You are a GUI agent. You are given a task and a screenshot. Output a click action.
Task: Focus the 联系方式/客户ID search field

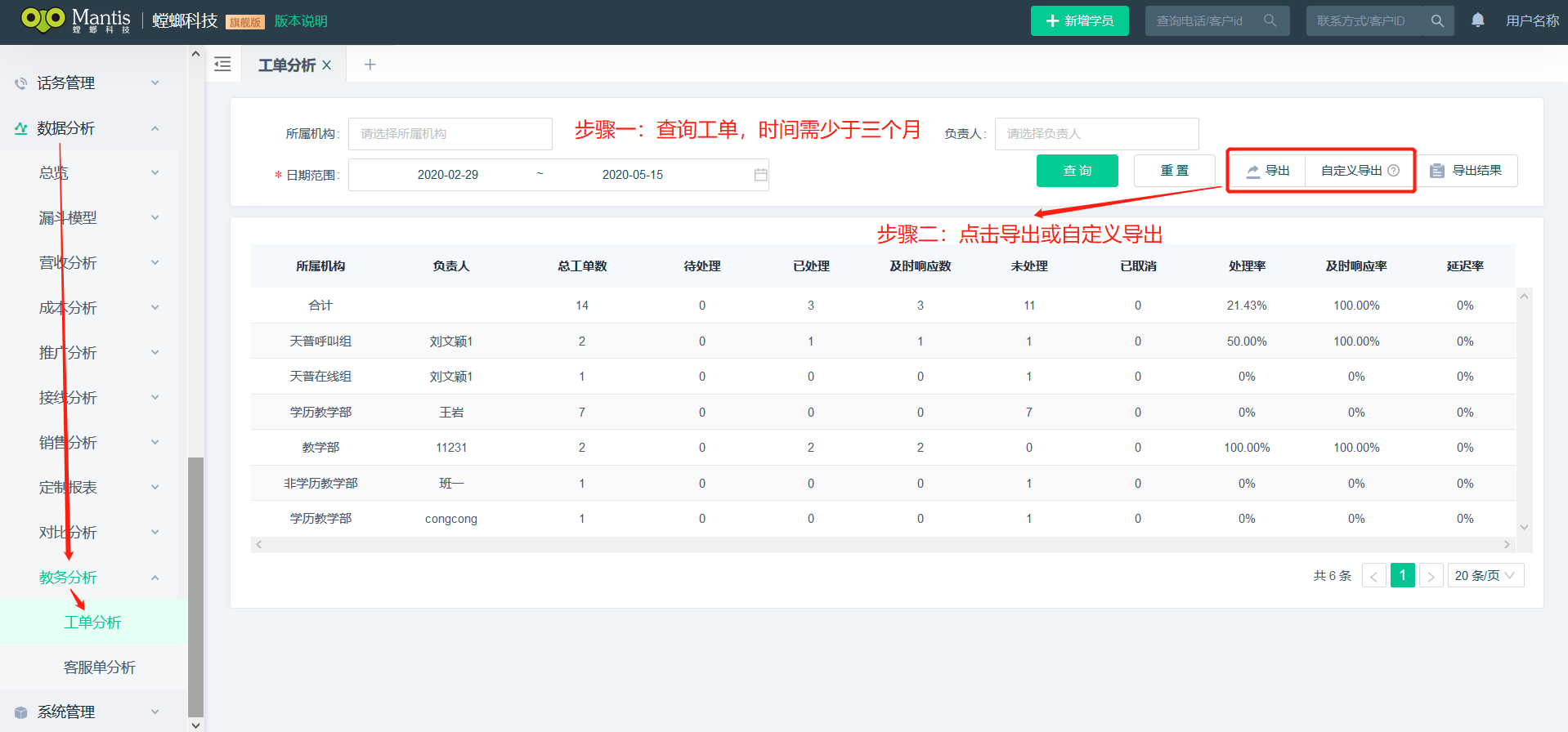(x=1364, y=20)
